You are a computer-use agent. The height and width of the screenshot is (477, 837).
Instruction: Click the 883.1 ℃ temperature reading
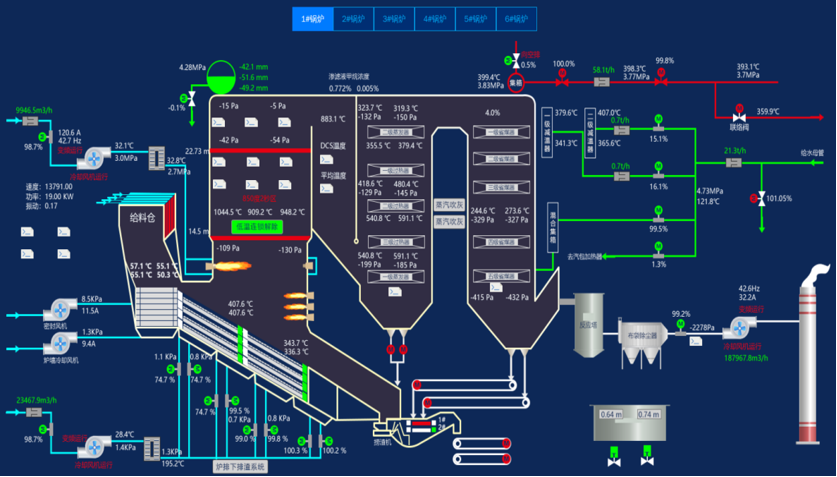[333, 119]
